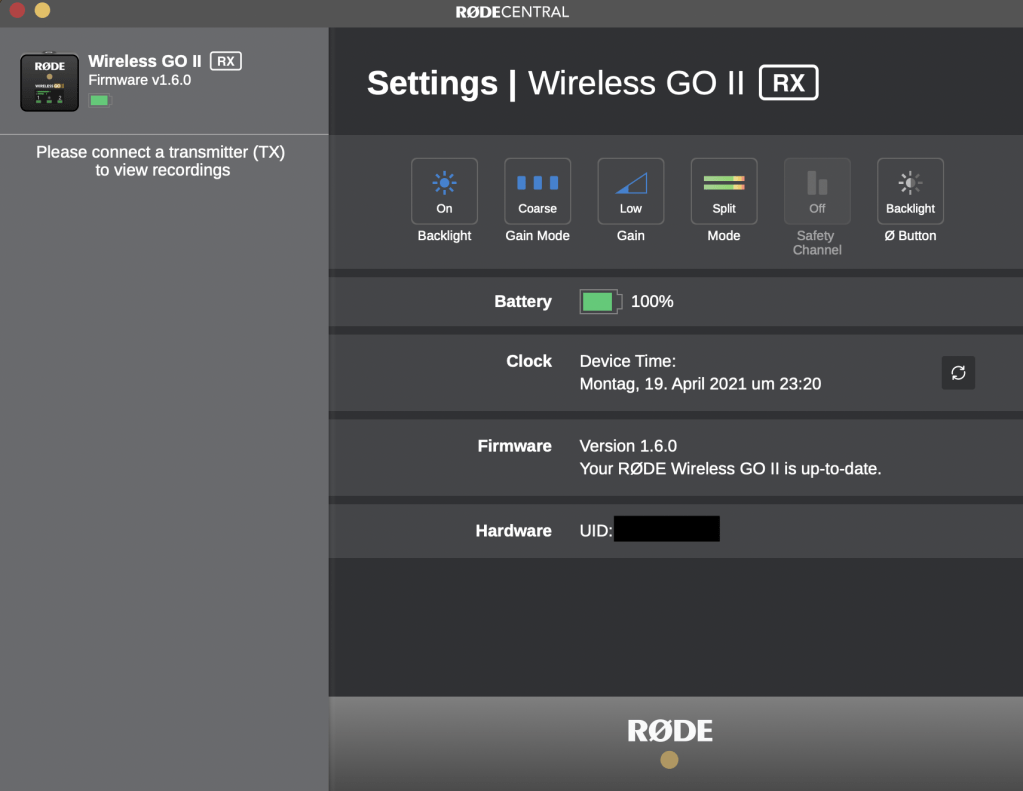Click the small battery indicator in sidebar
The image size is (1023, 791).
pyautogui.click(x=100, y=100)
